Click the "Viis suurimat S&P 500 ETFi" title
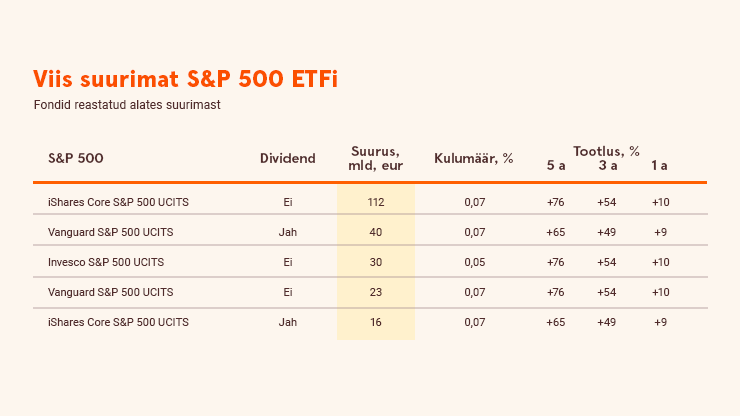This screenshot has height=416, width=740. 185,79
